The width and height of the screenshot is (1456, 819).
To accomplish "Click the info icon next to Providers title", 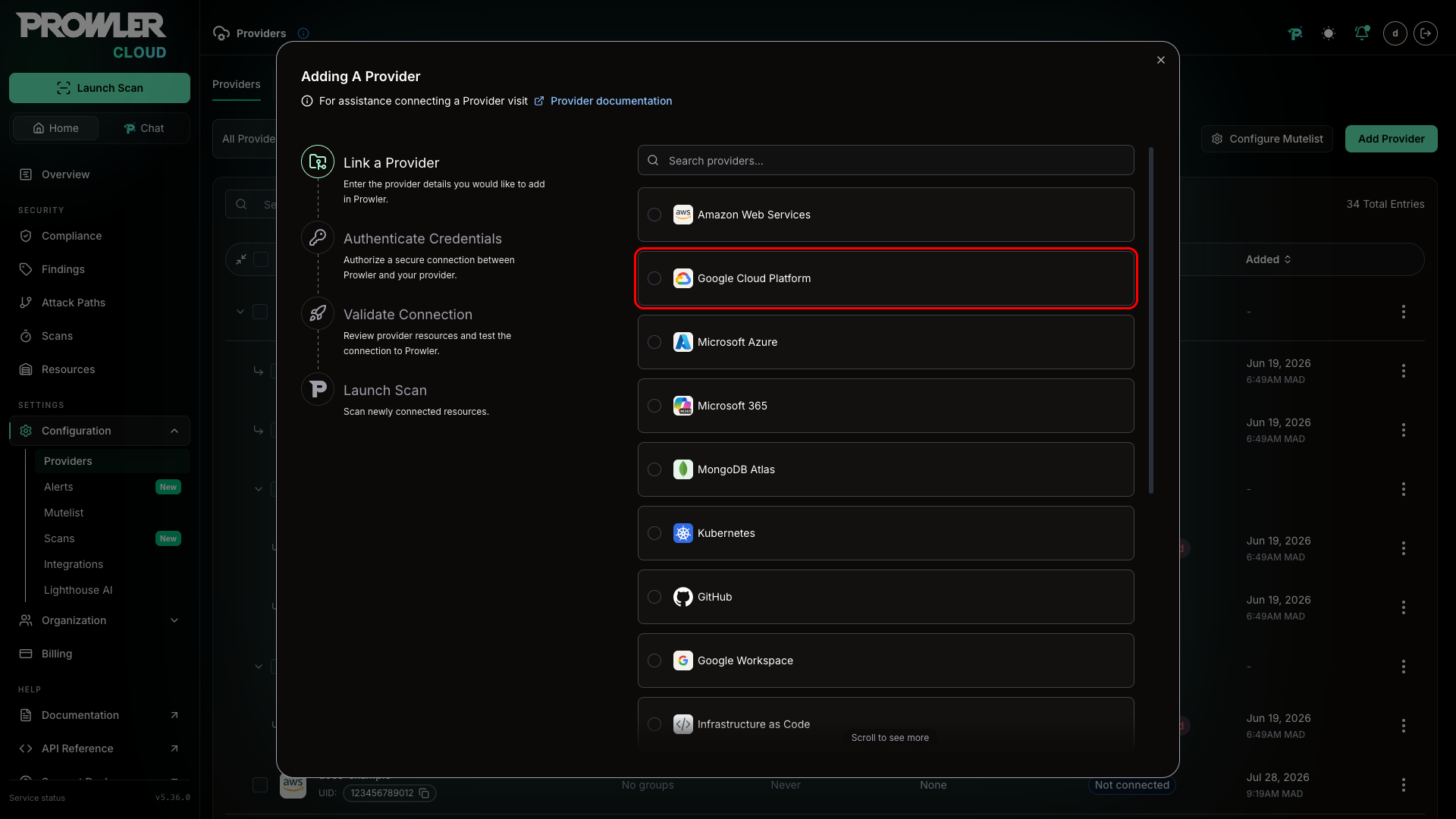I will tap(303, 33).
